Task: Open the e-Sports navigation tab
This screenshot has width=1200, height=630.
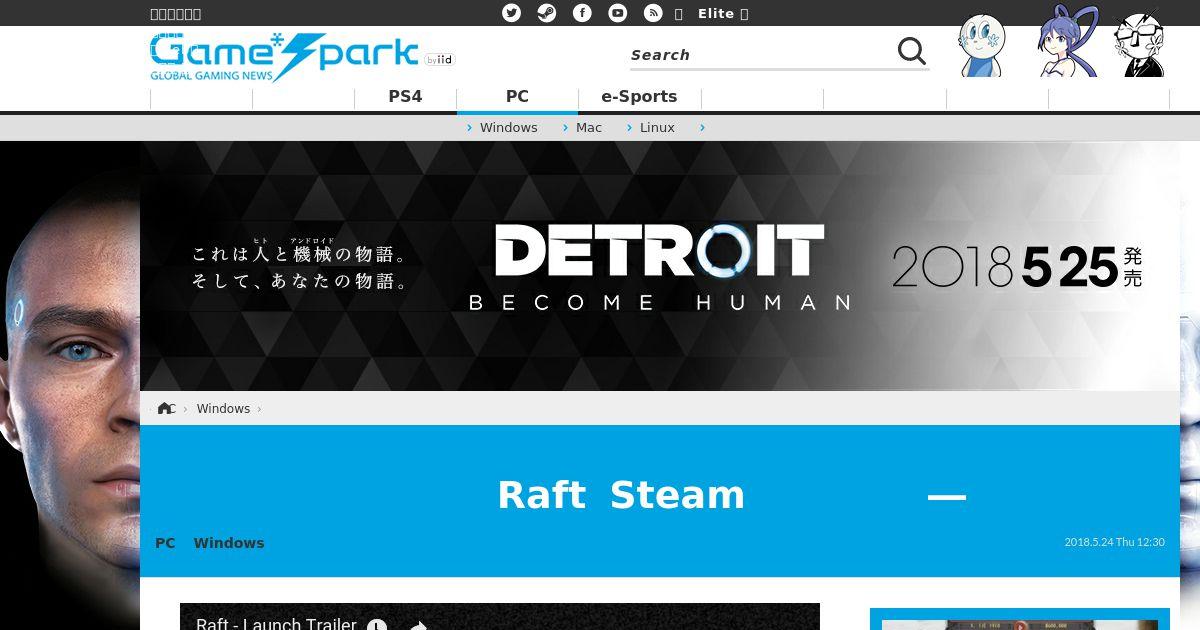Action: (639, 97)
